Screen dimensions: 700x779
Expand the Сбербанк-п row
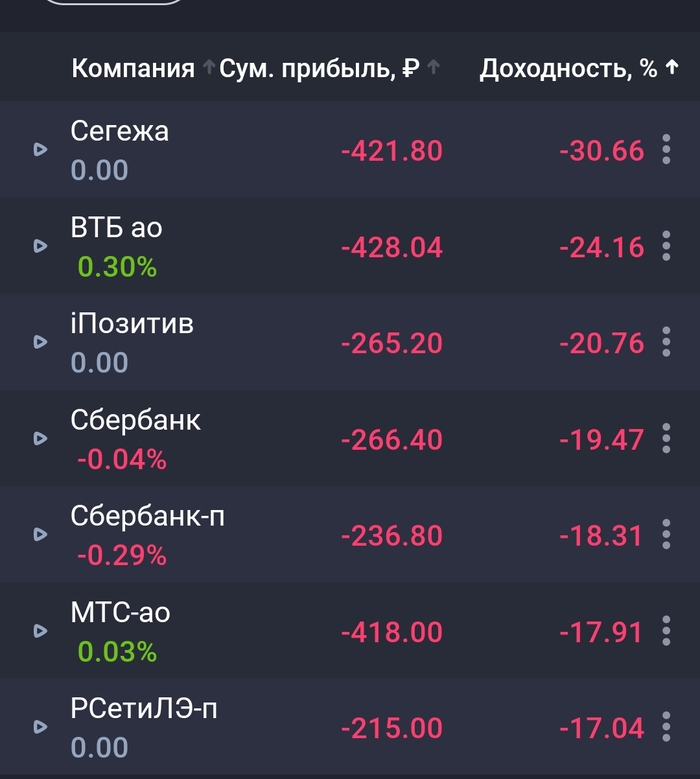(41, 534)
